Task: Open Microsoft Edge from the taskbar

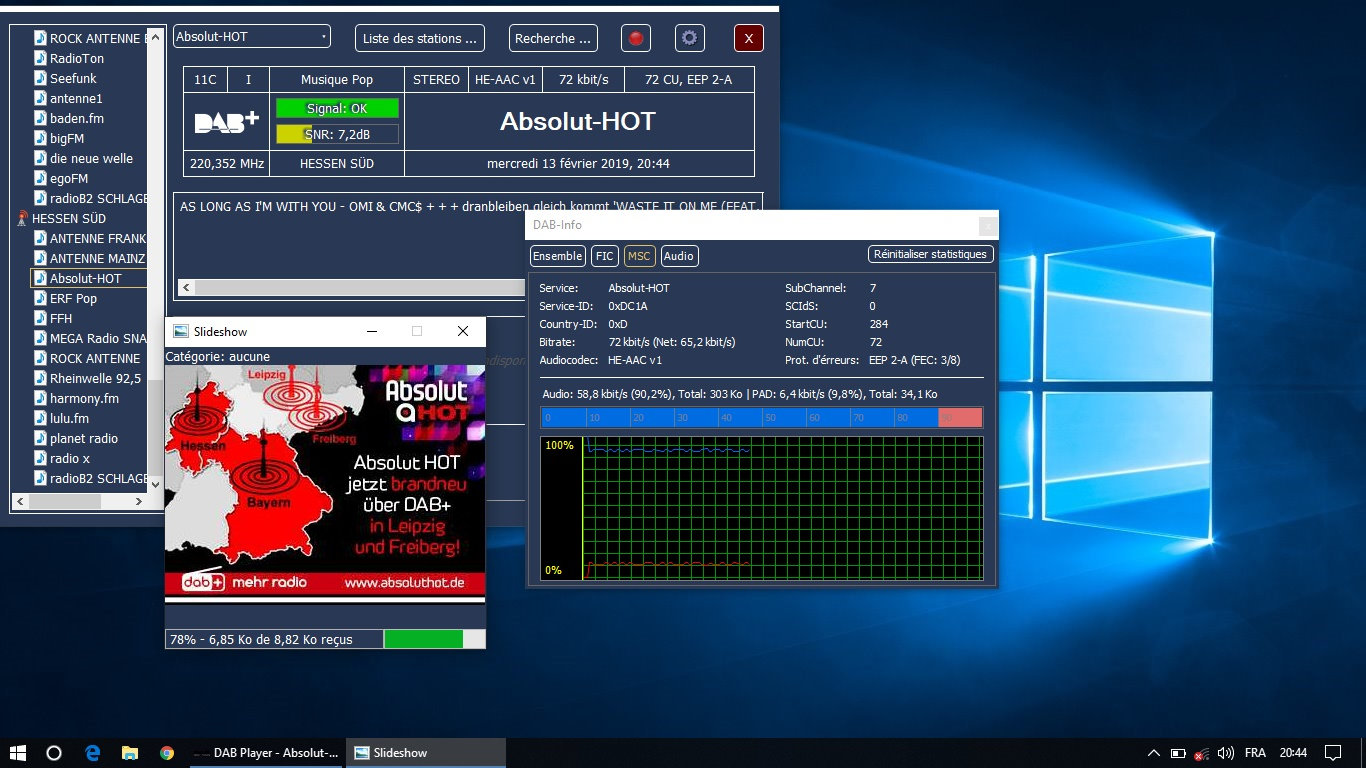Action: pyautogui.click(x=92, y=753)
